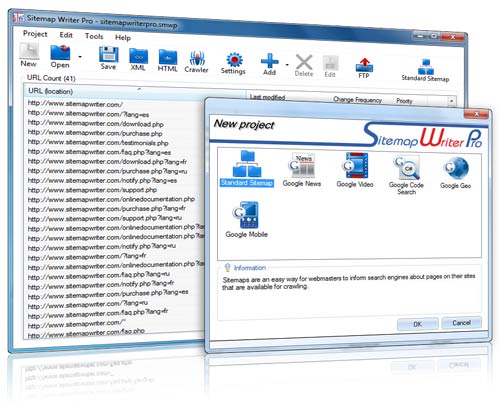500x411 pixels.
Task: Select the URL row ending /support.php
Action: [x=92, y=190]
